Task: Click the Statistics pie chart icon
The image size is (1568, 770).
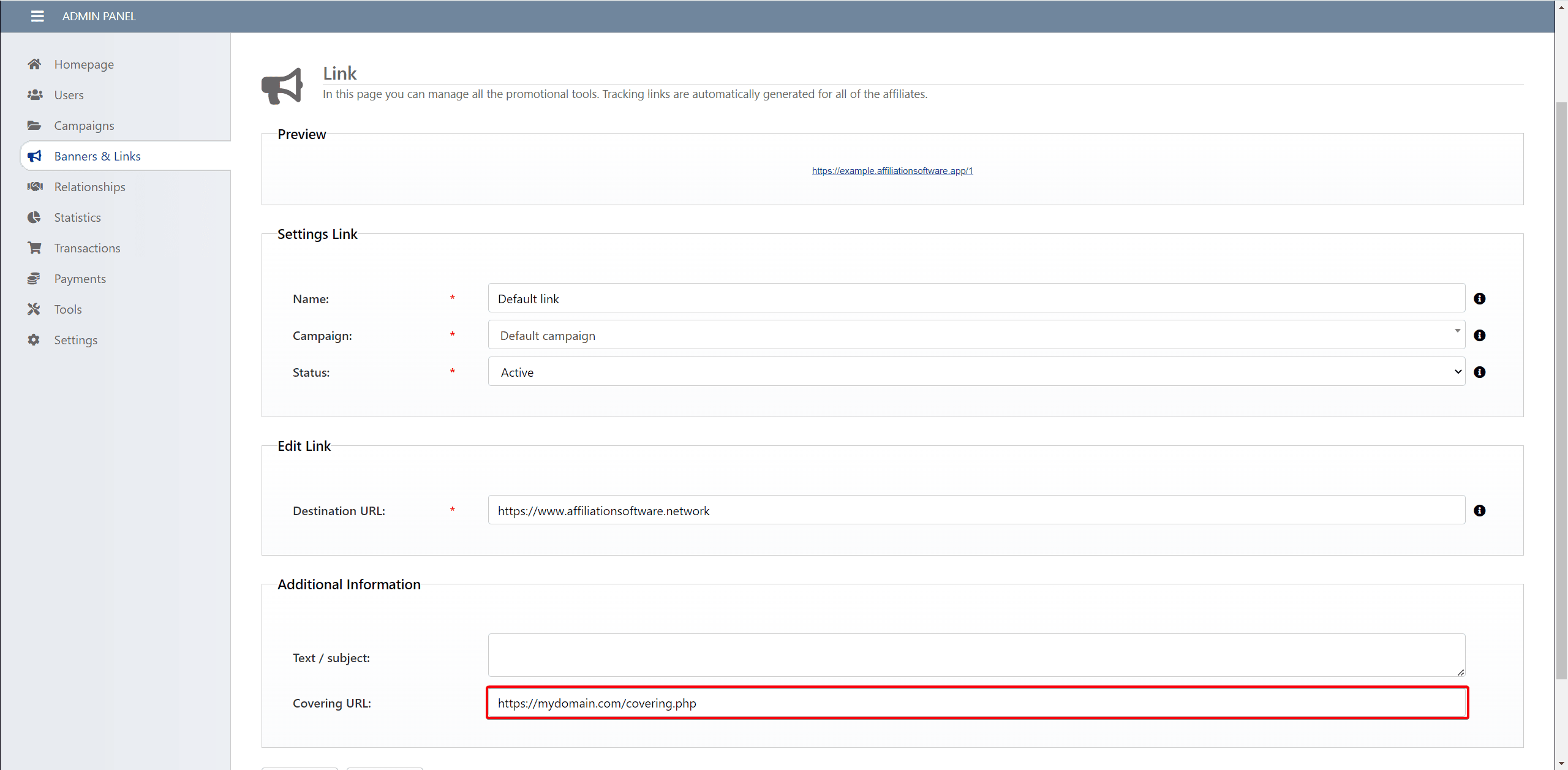Action: pyautogui.click(x=34, y=217)
